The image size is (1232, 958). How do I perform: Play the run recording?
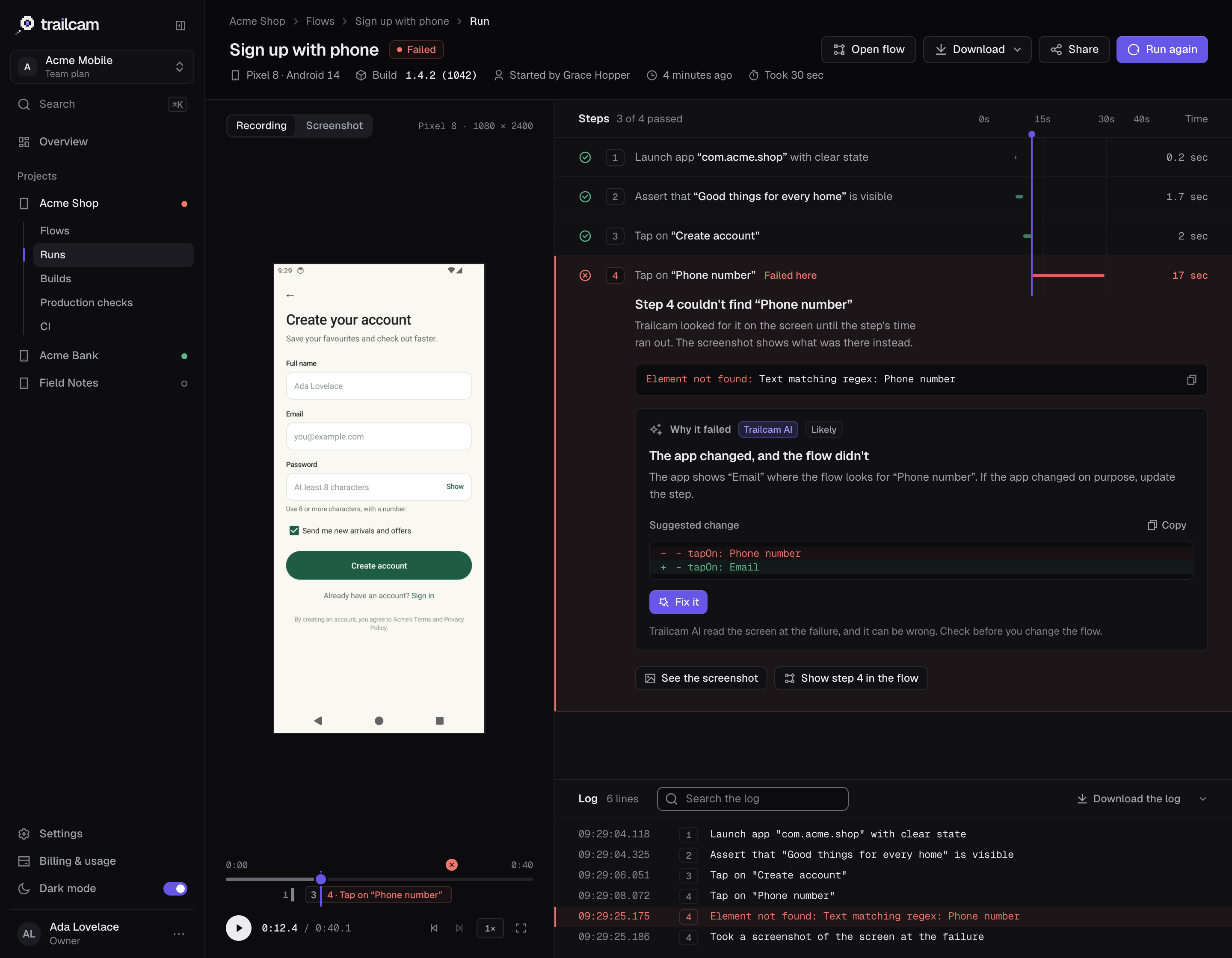point(239,928)
